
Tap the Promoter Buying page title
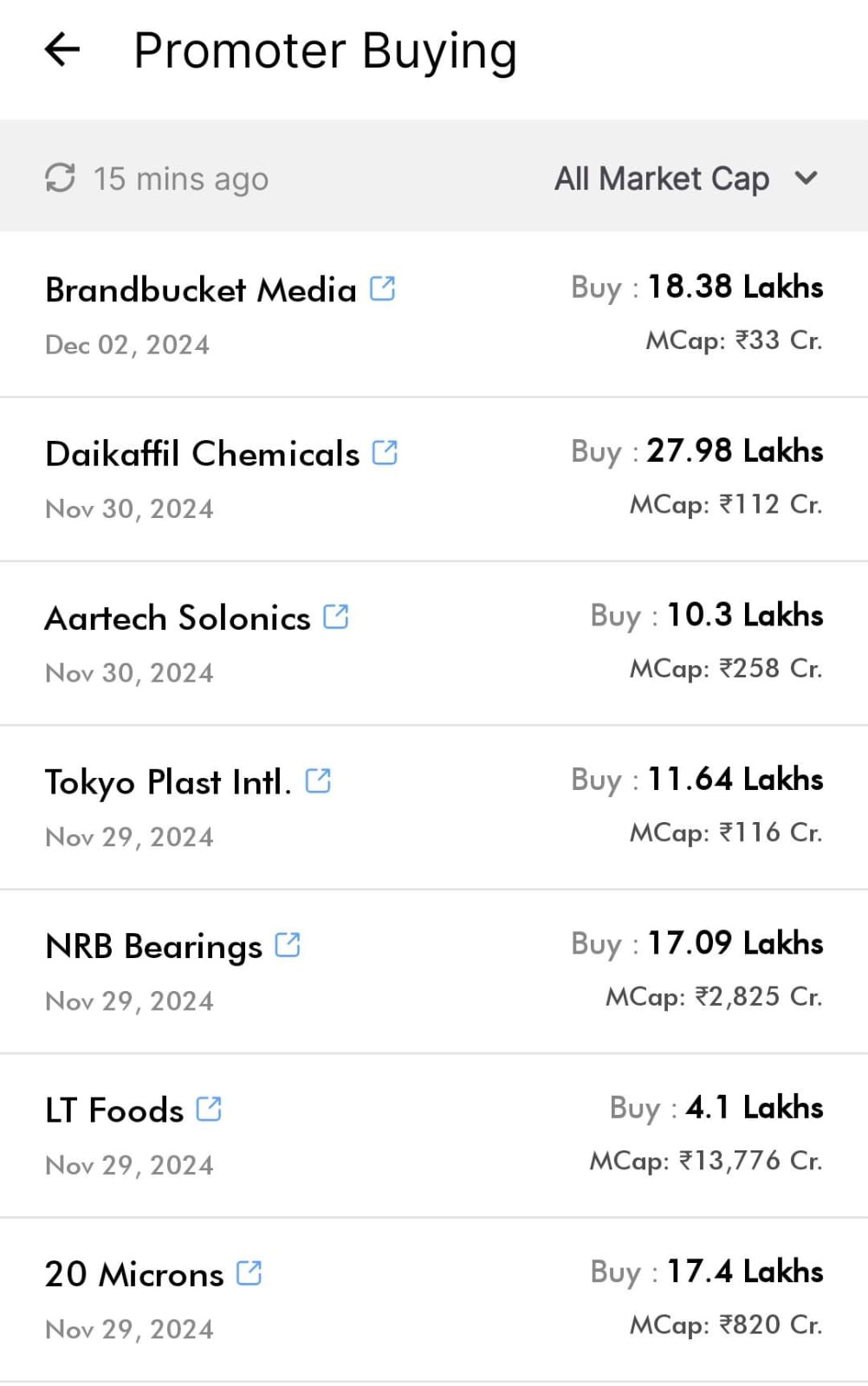click(326, 51)
